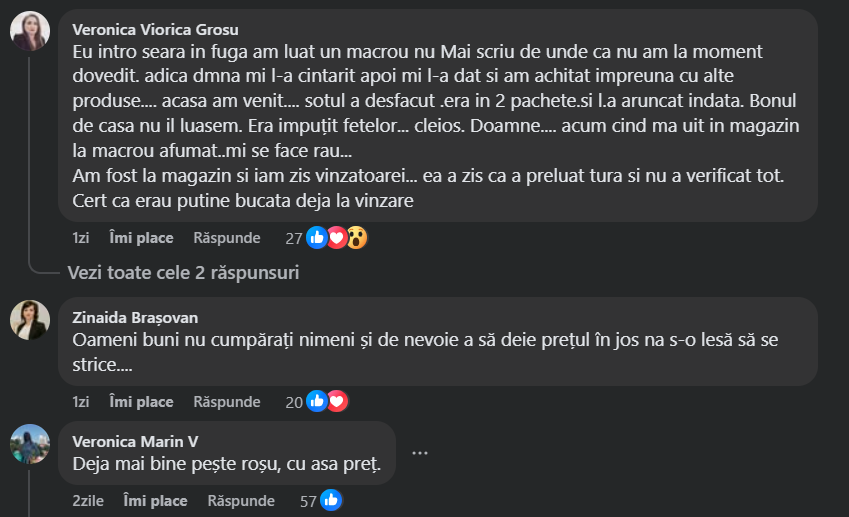This screenshot has width=849, height=517.
Task: Open three-dots menu beside Veronica Marin's comment
Action: click(x=420, y=453)
